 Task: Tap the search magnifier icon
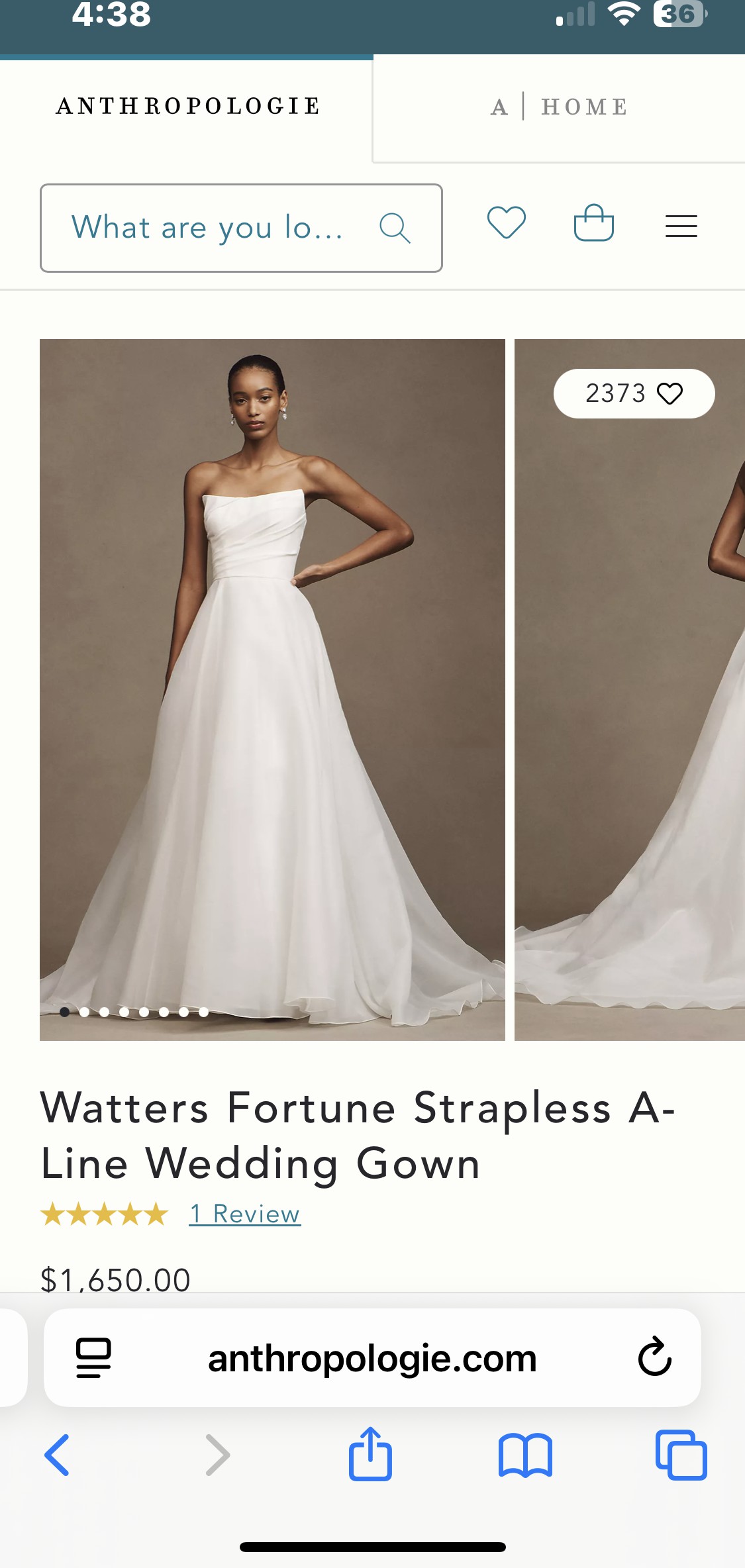(395, 228)
